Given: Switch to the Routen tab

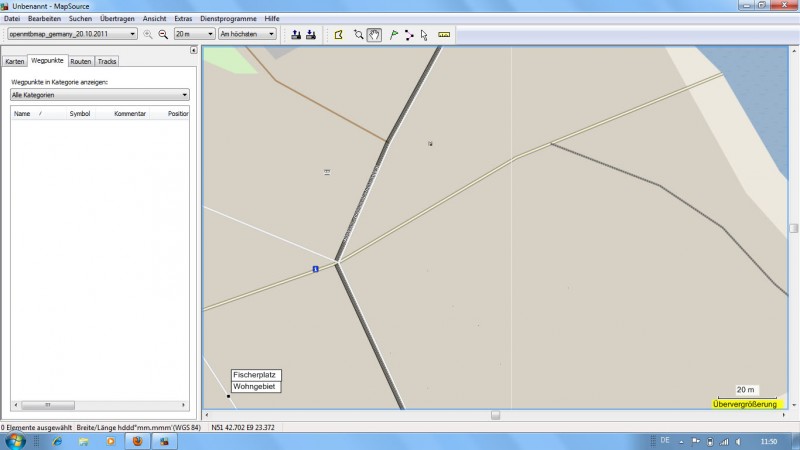Looking at the screenshot, I should [81, 61].
